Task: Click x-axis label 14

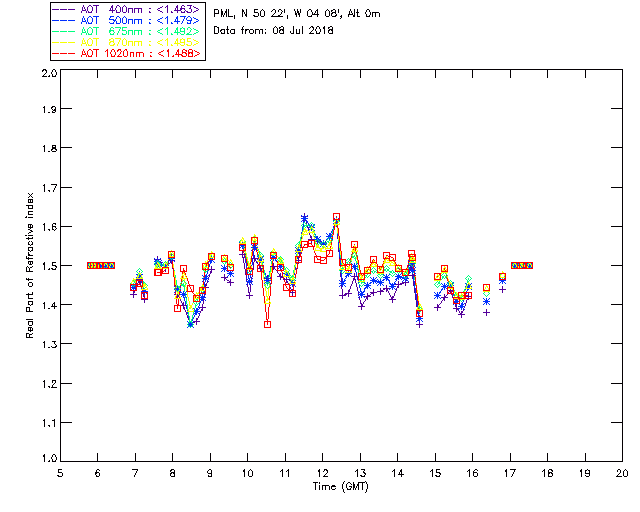Action: [398, 473]
